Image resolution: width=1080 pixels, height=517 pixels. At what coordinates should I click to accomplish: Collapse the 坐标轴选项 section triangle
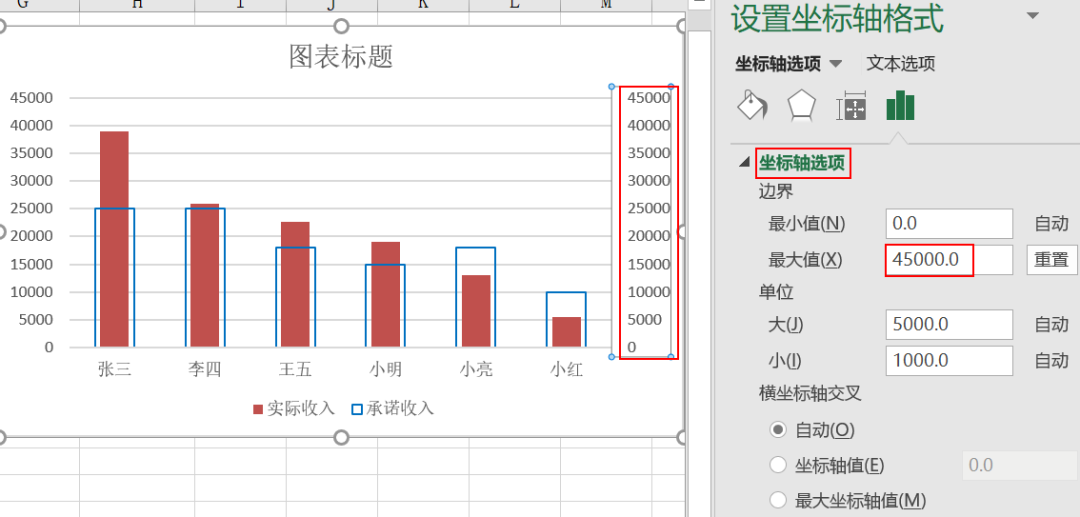(744, 162)
